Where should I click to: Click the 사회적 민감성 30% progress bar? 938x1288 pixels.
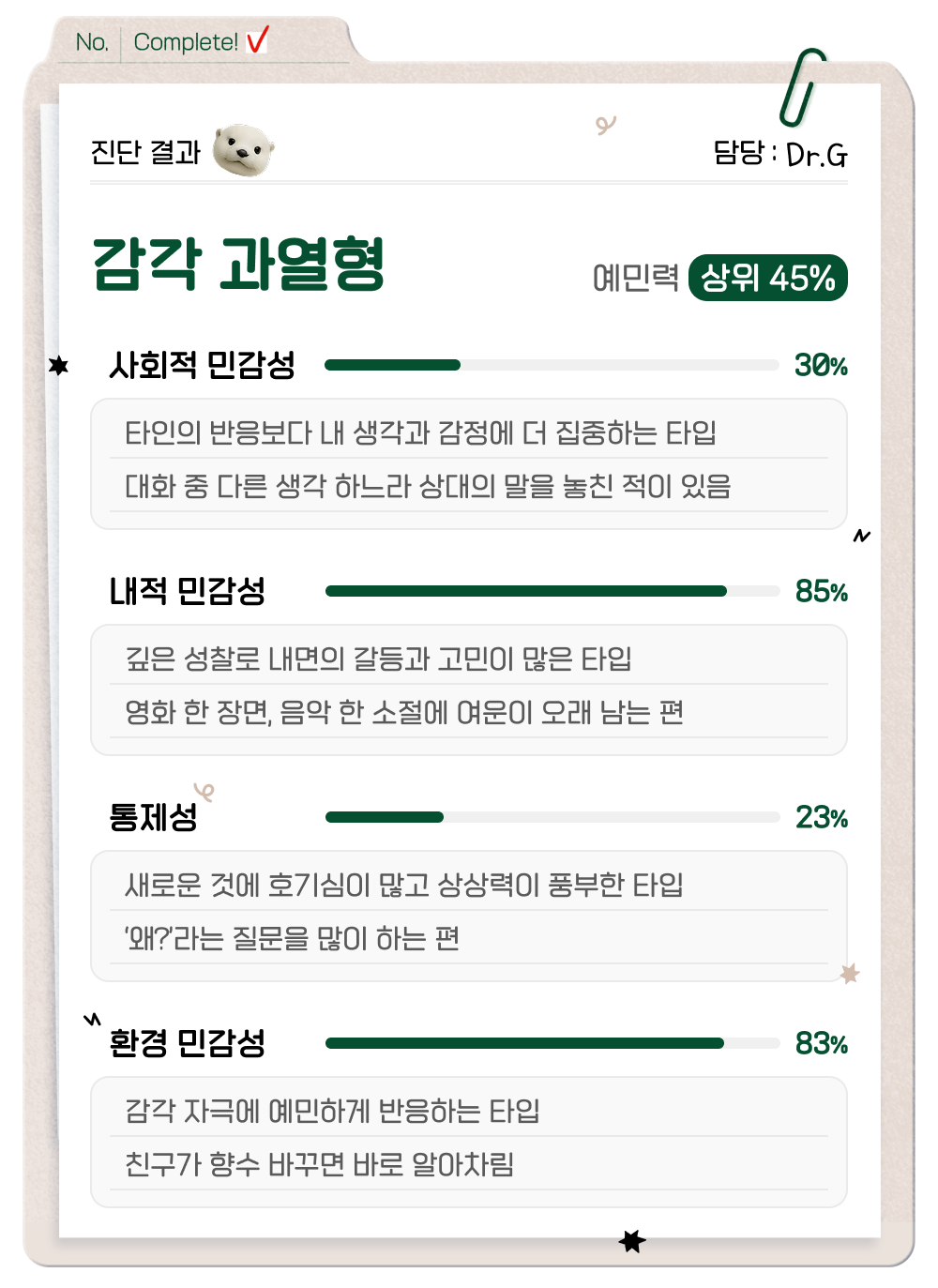(x=552, y=365)
